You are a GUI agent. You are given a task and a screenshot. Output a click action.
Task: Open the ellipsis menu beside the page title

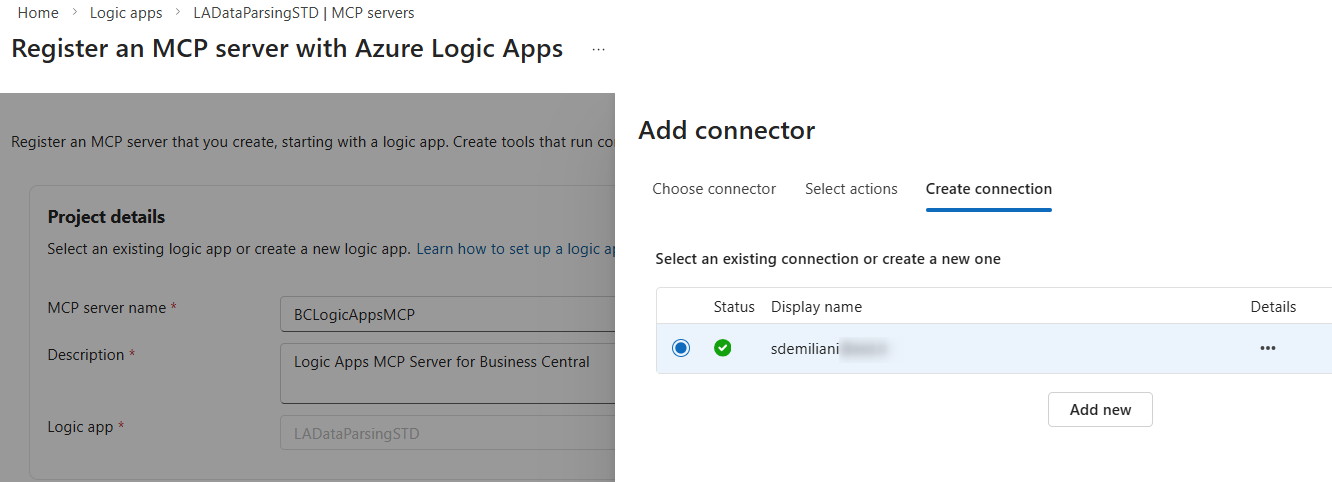click(598, 49)
